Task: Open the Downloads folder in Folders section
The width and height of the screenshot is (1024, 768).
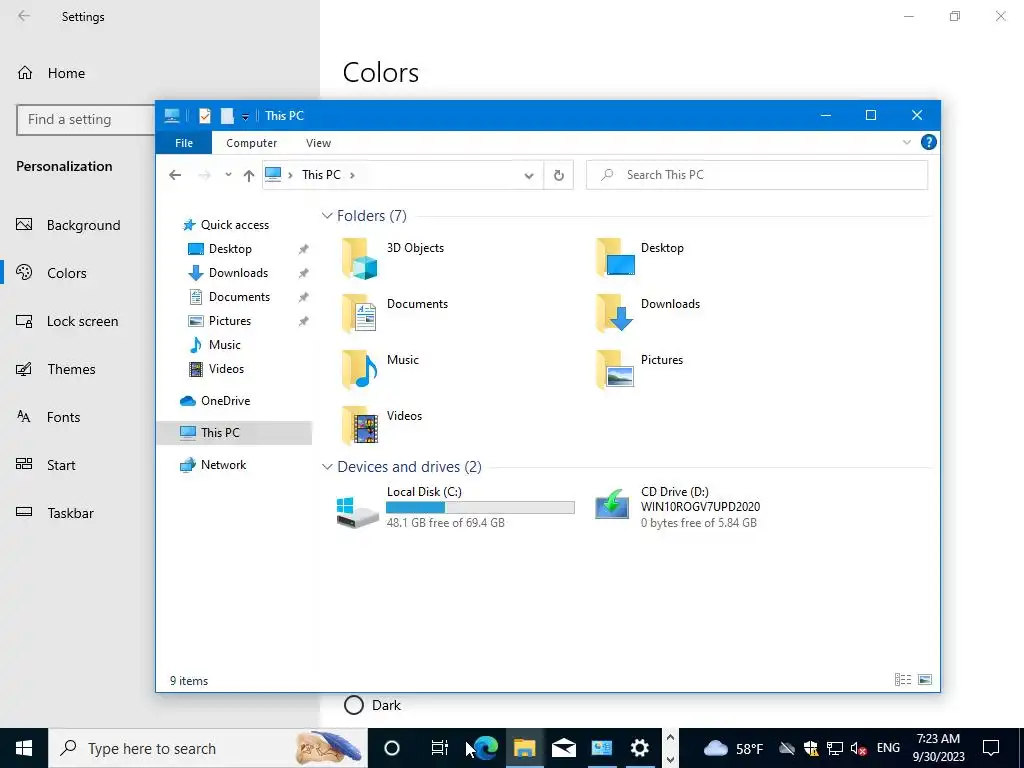Action: click(647, 314)
